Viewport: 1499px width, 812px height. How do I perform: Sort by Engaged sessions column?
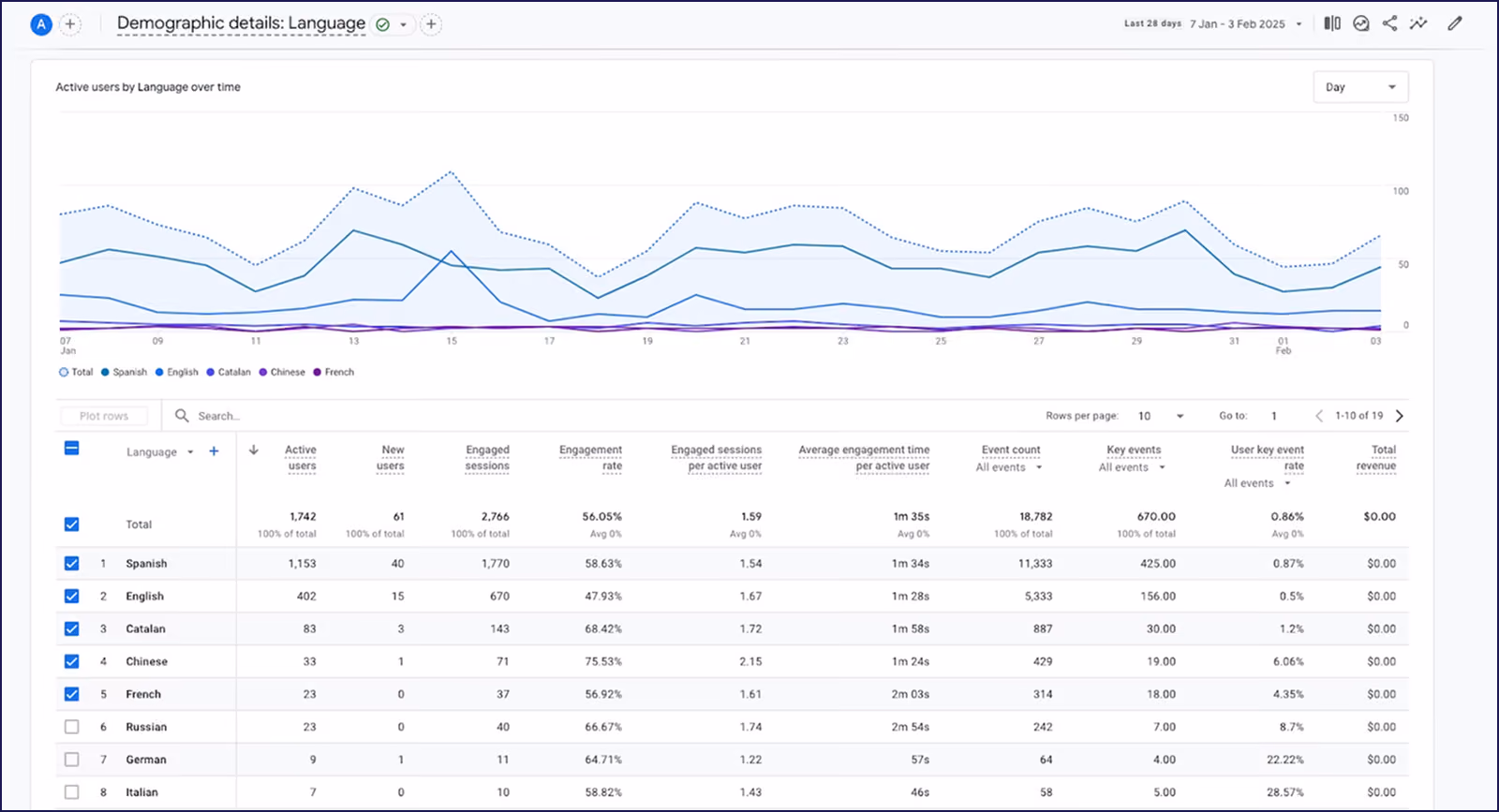pos(487,458)
